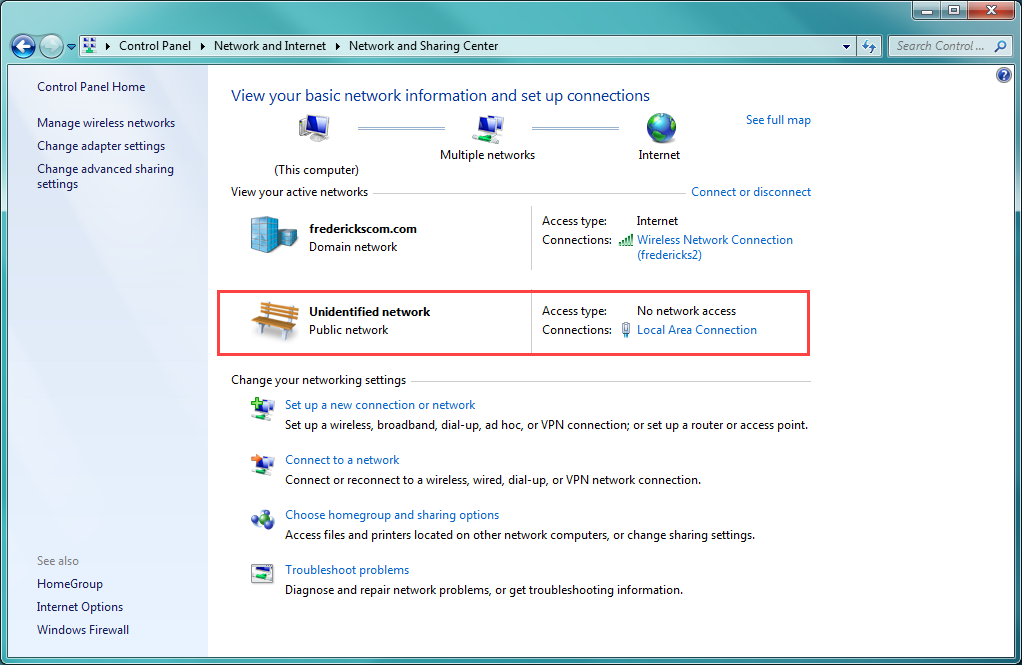The width and height of the screenshot is (1022, 665).
Task: Click the wireless signal strength bars icon
Action: coord(626,241)
